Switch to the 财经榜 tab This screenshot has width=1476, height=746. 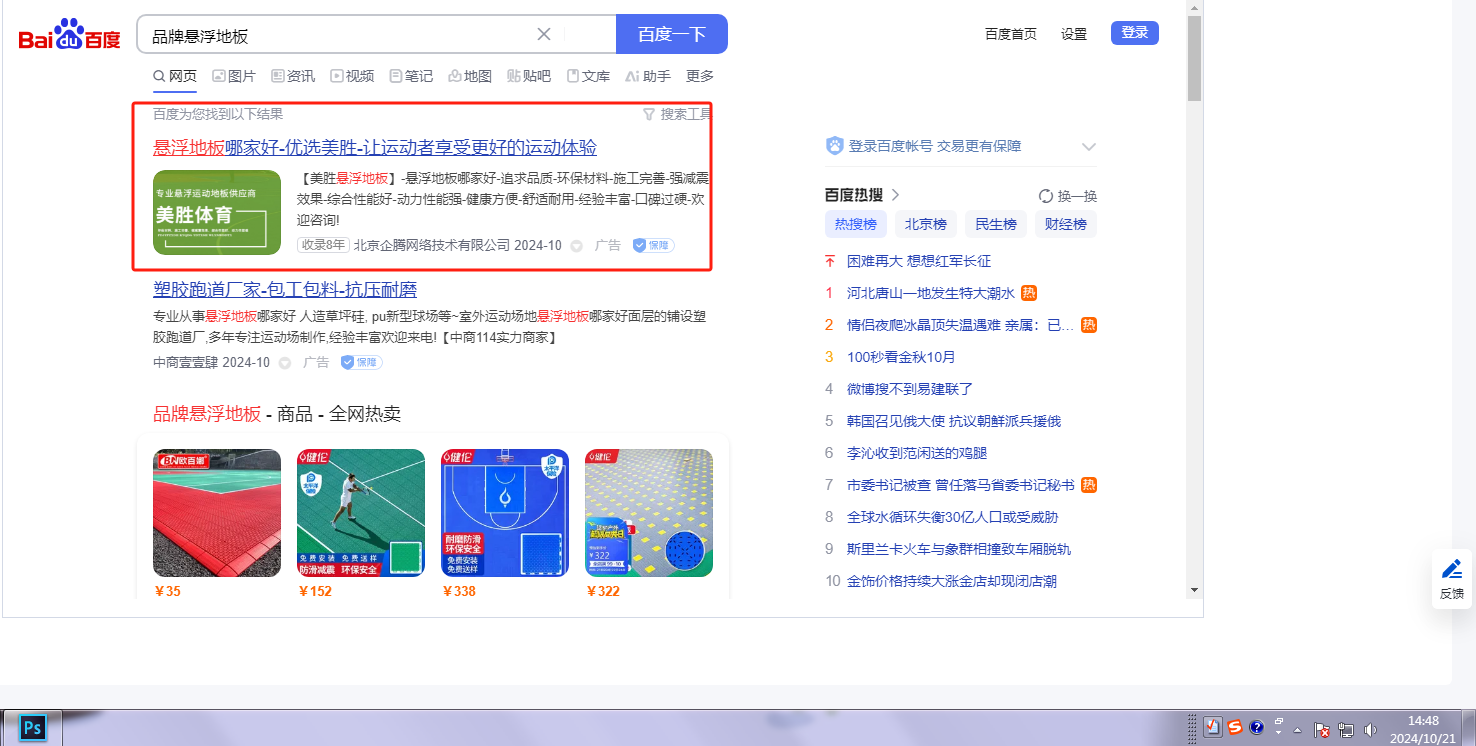click(x=1066, y=224)
